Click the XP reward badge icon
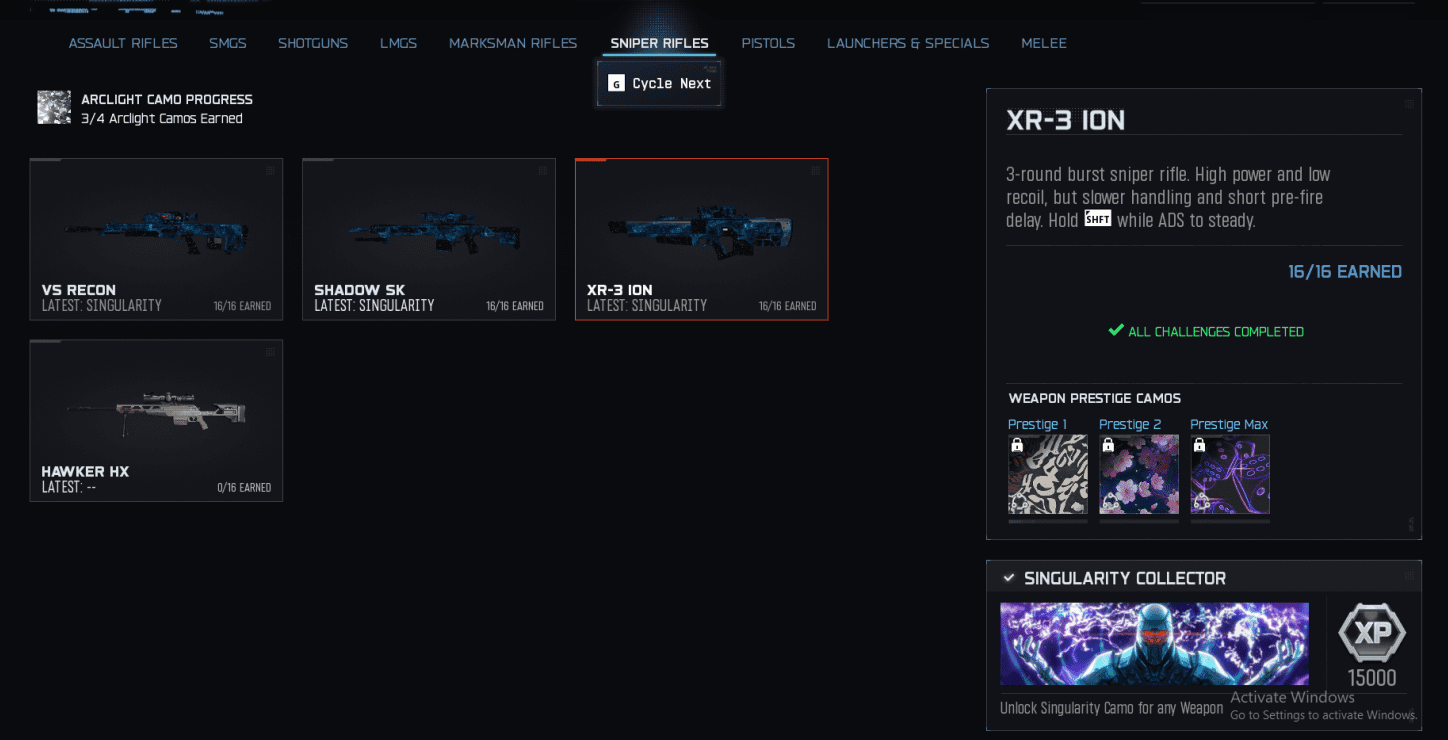Screen dimensions: 1448x740 point(1372,633)
